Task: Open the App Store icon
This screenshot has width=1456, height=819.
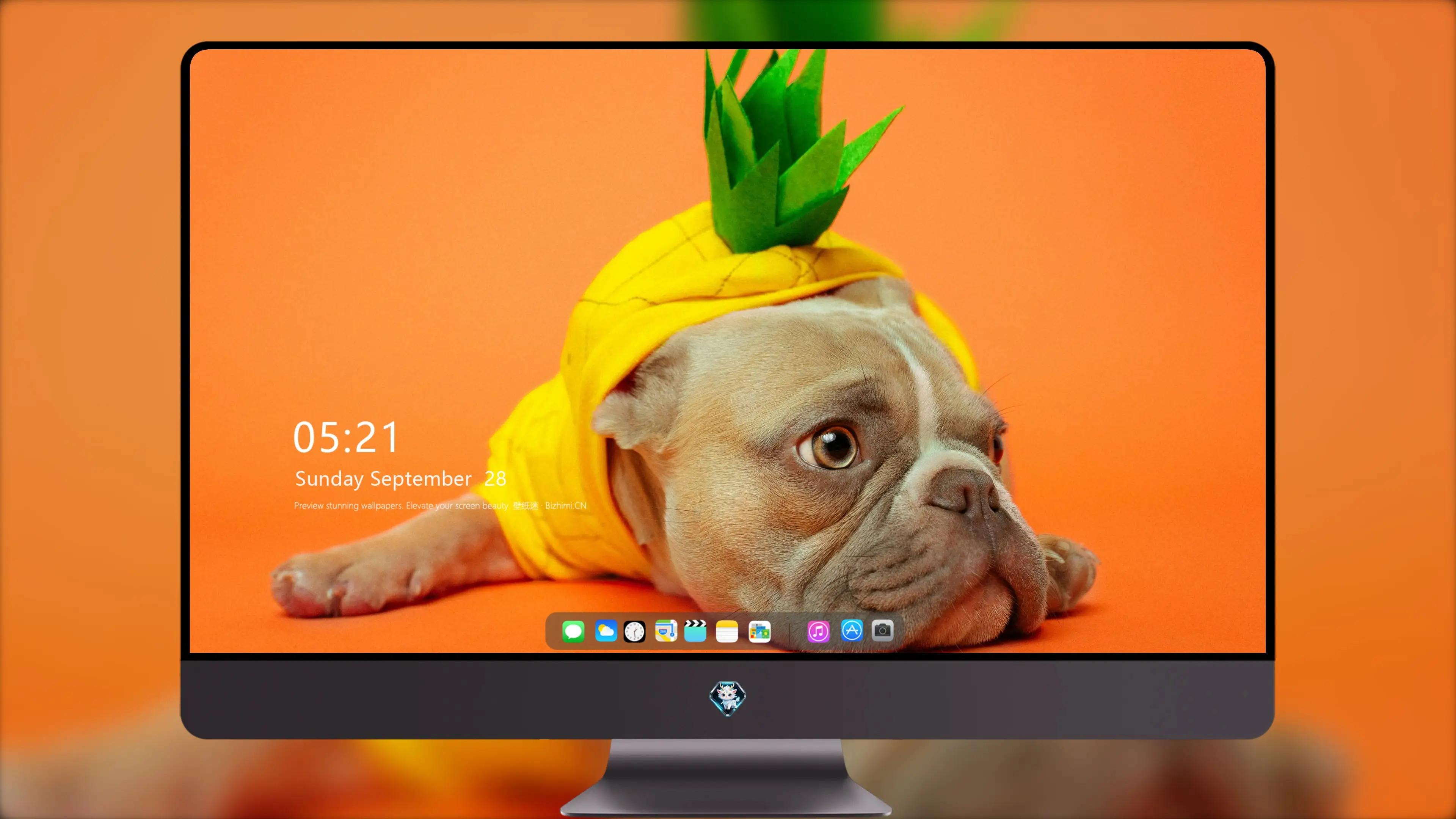Action: pos(852,630)
